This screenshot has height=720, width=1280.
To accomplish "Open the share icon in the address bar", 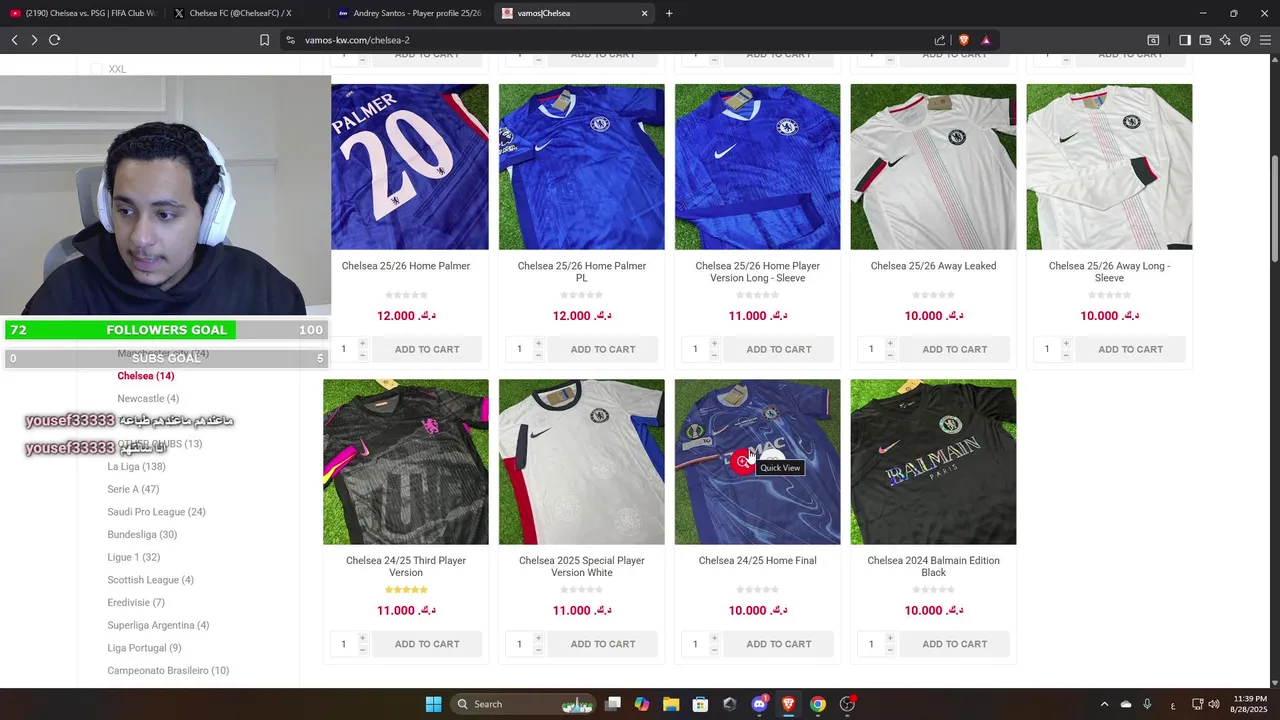I will coord(940,40).
